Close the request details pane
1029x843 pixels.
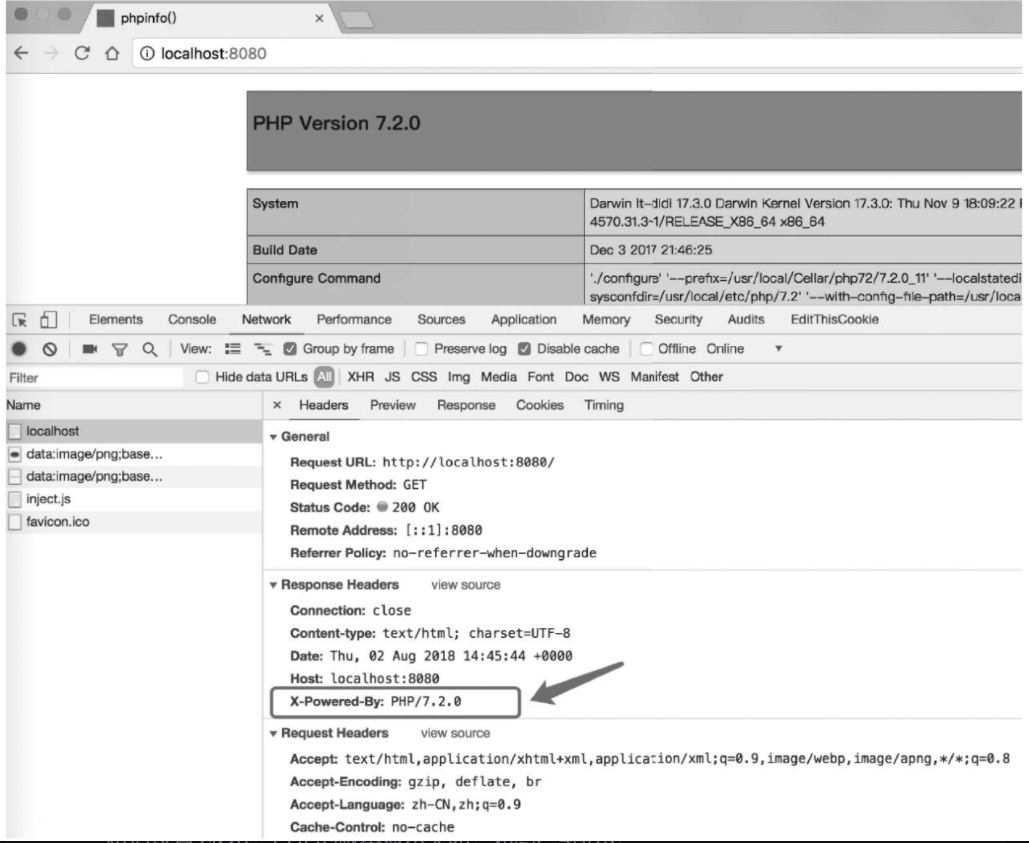pos(277,405)
